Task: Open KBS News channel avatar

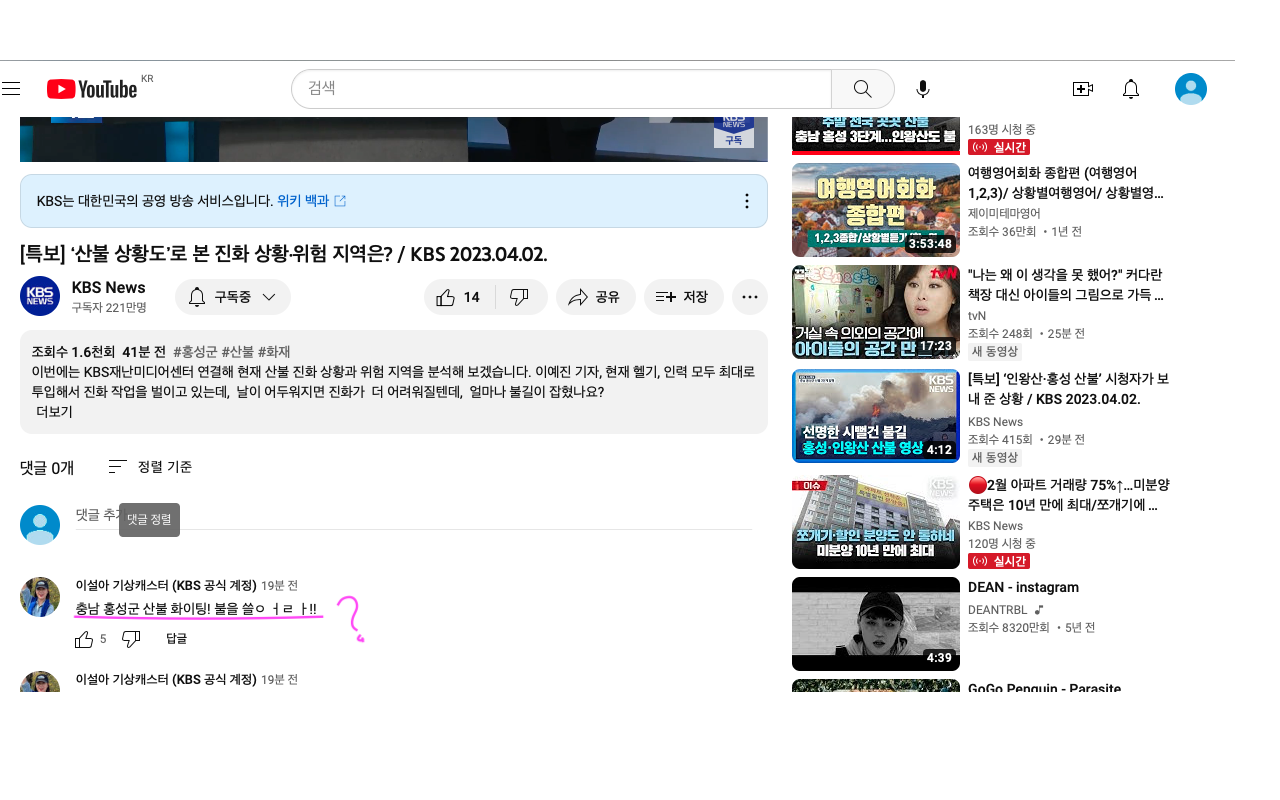Action: point(40,296)
